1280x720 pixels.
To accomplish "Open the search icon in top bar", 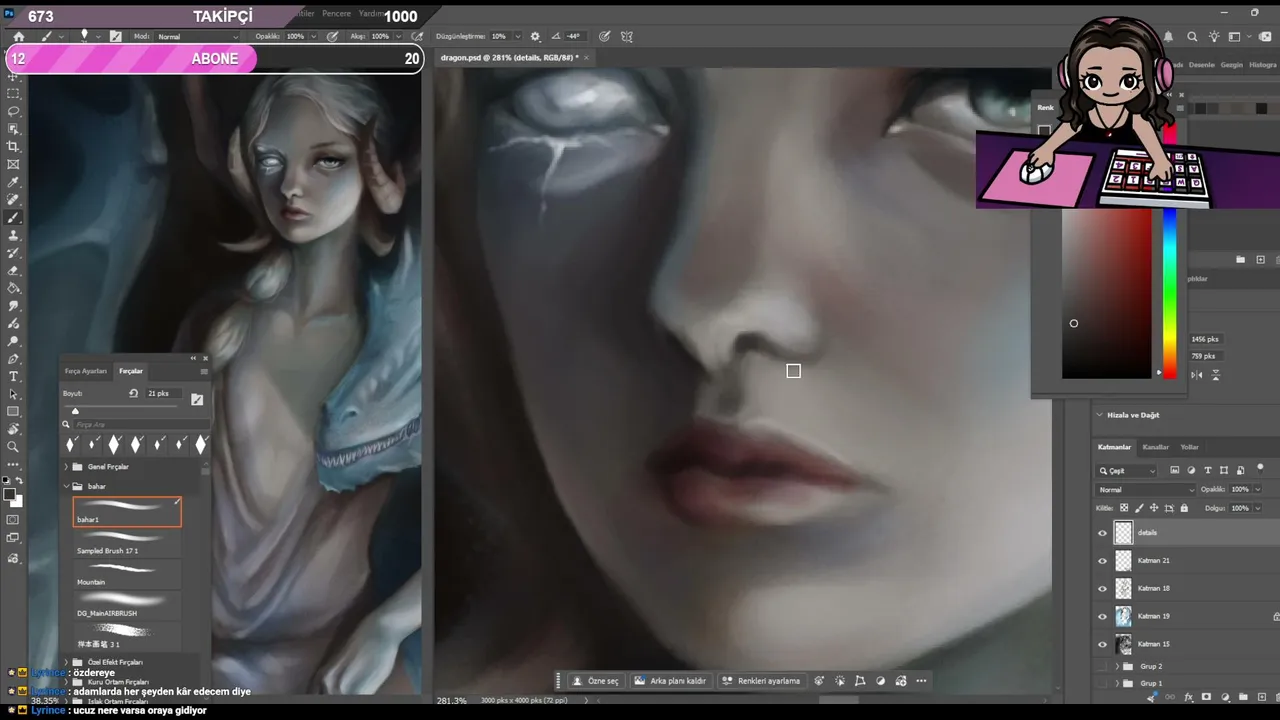I will click(1192, 37).
